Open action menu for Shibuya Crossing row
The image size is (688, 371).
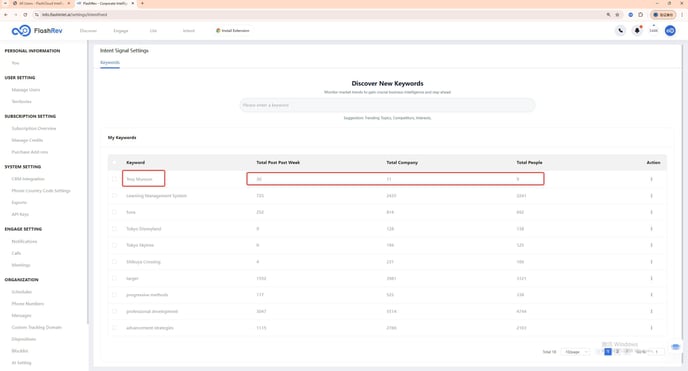pos(651,262)
